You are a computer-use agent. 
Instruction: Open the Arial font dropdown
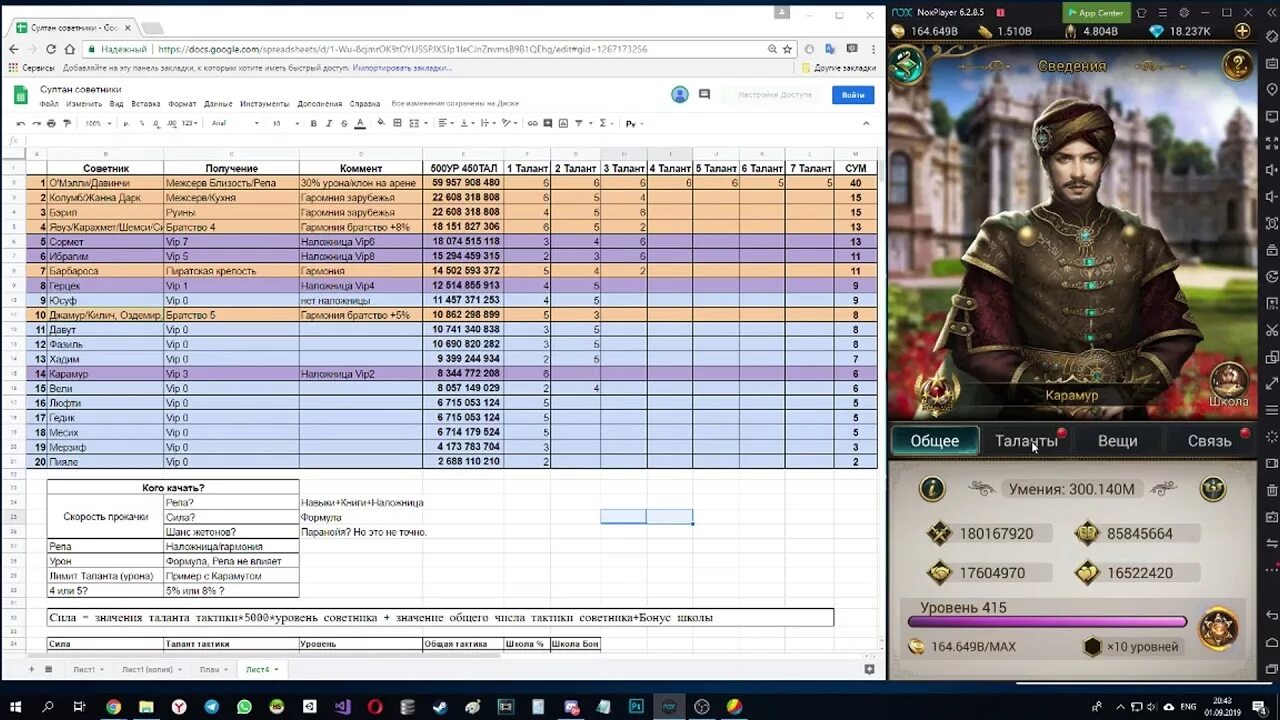pyautogui.click(x=235, y=123)
